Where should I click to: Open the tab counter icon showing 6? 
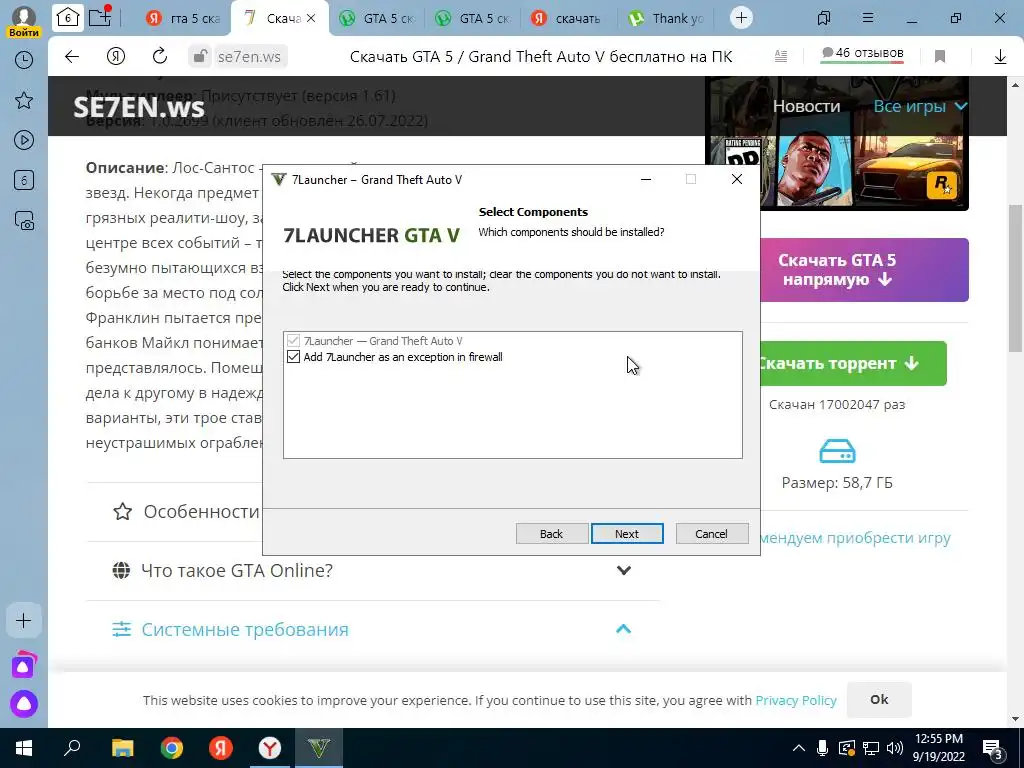tap(68, 18)
